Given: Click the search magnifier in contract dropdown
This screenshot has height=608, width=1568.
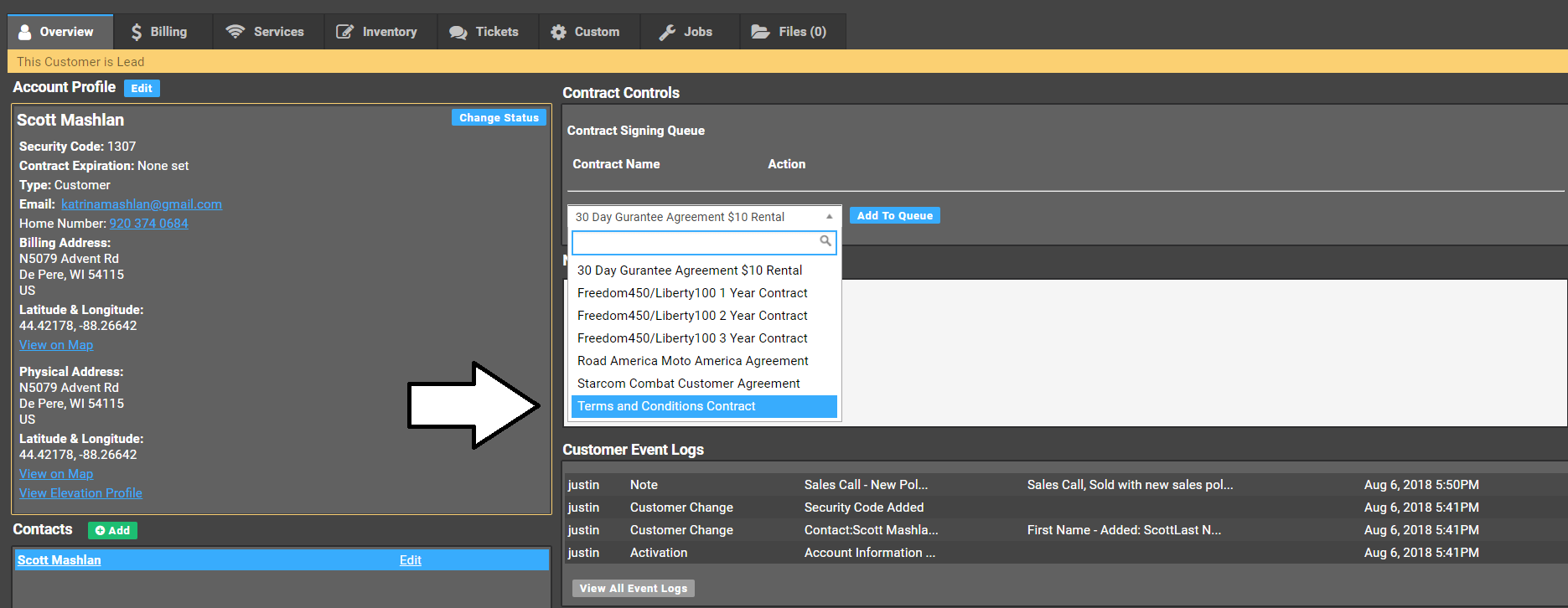Looking at the screenshot, I should [x=825, y=241].
